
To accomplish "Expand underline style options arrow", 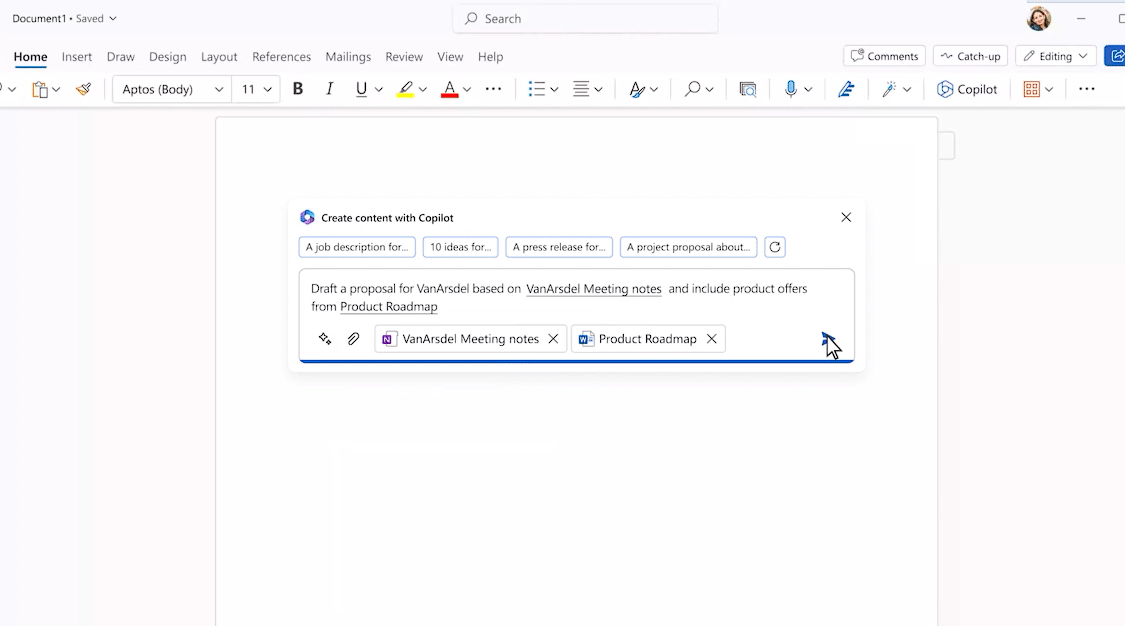I will point(379,90).
